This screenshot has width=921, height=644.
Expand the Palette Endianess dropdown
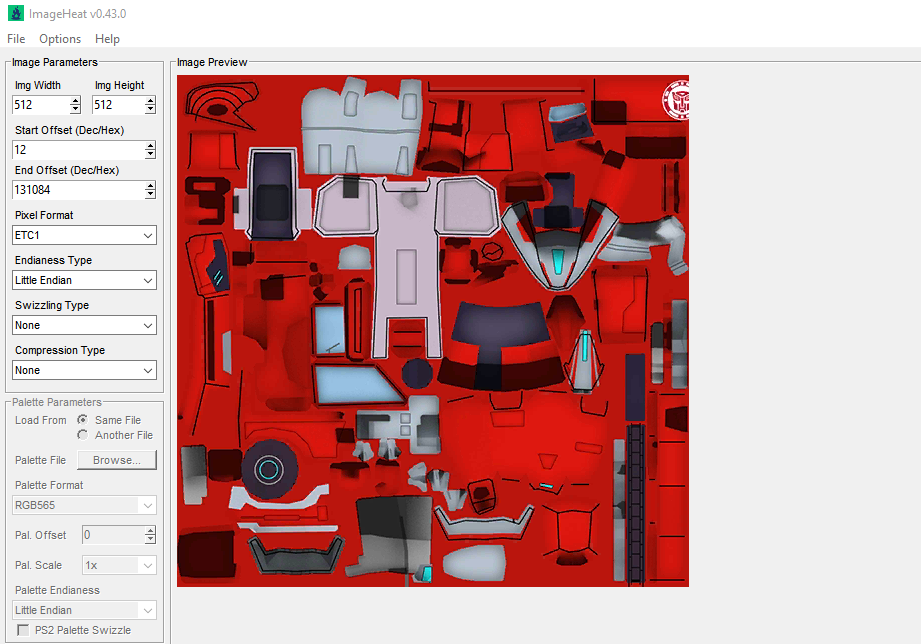click(84, 610)
